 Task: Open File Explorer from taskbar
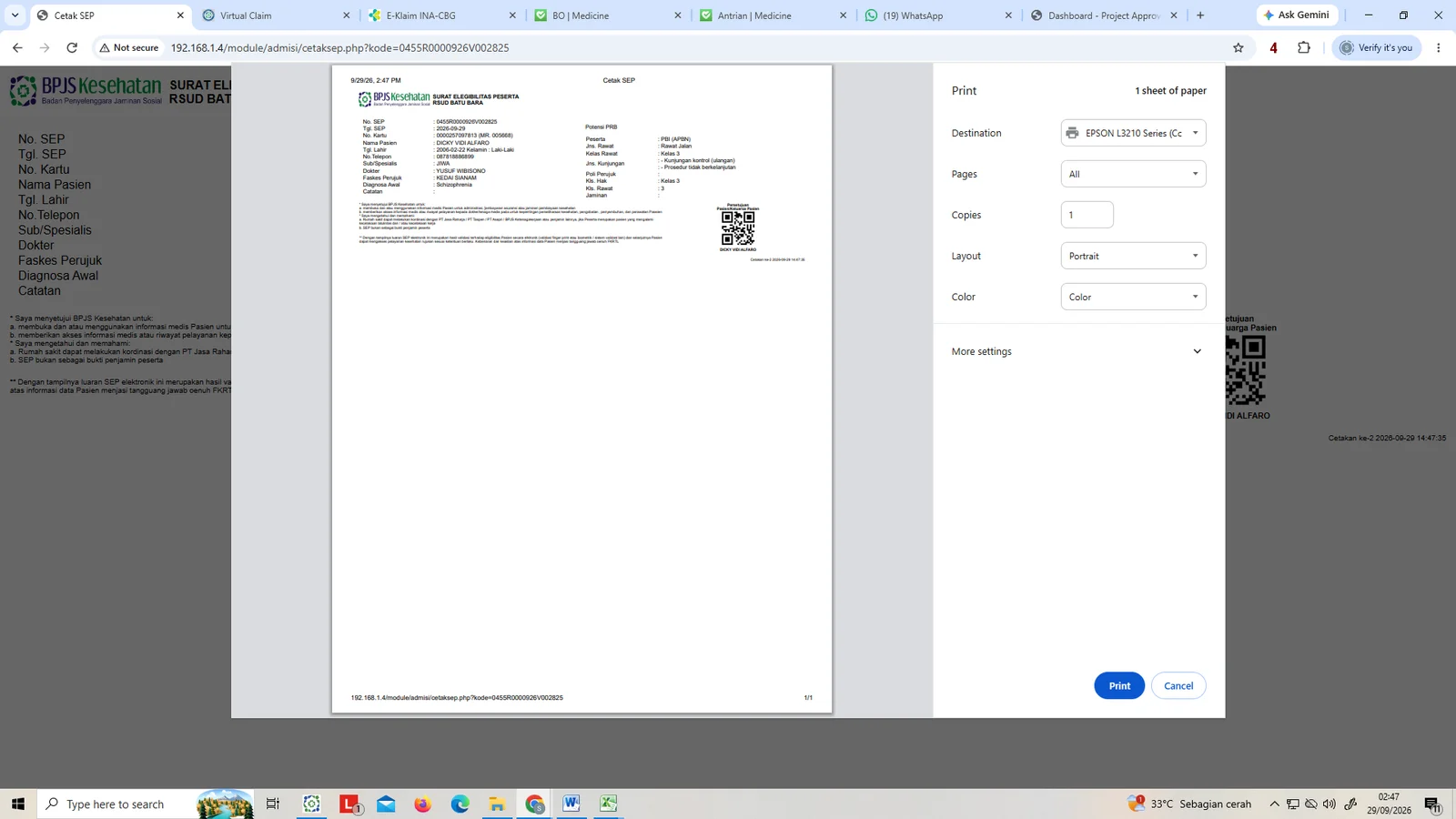click(497, 804)
